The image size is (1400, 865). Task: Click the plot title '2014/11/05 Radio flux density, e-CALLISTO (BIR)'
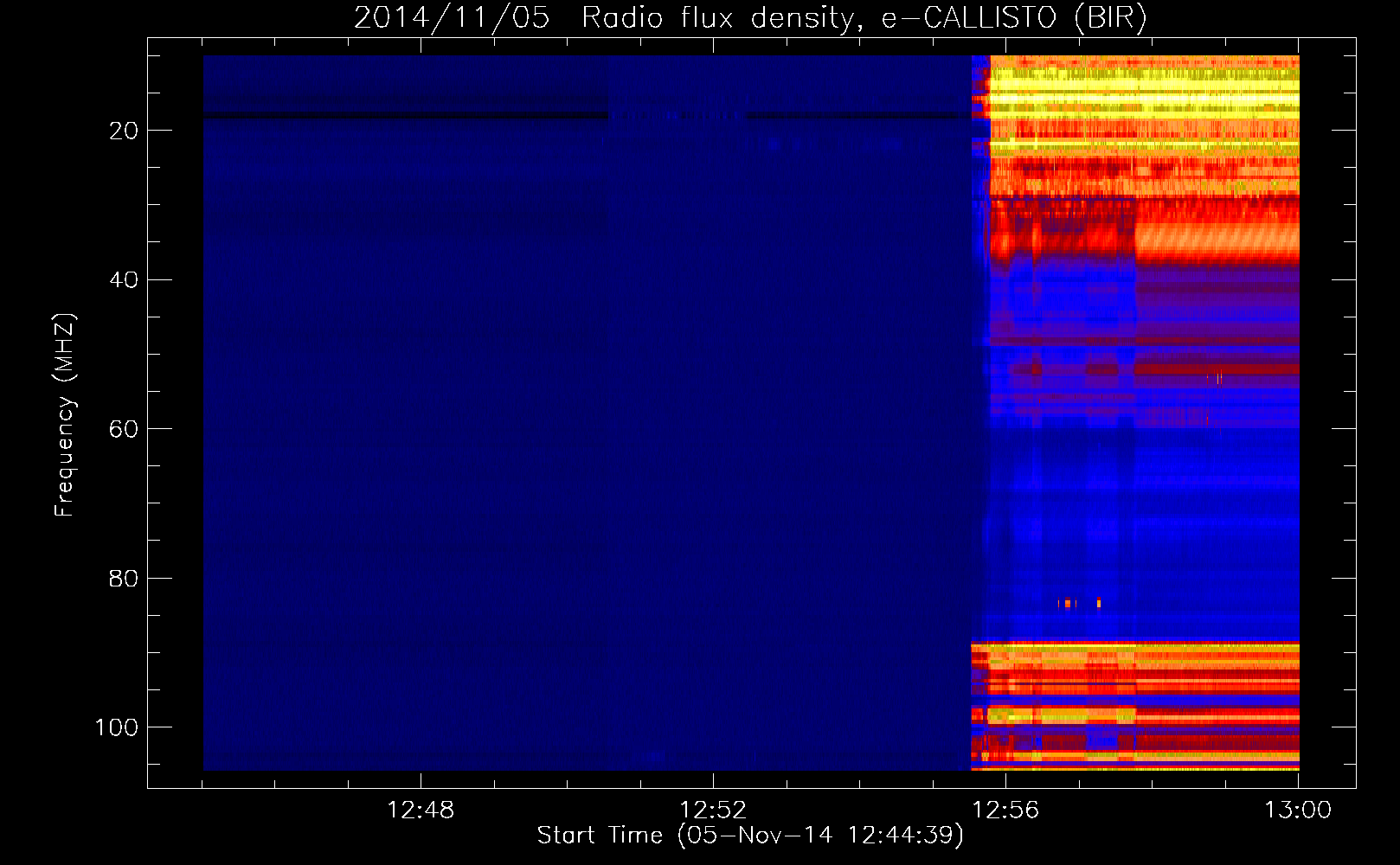[750, 18]
